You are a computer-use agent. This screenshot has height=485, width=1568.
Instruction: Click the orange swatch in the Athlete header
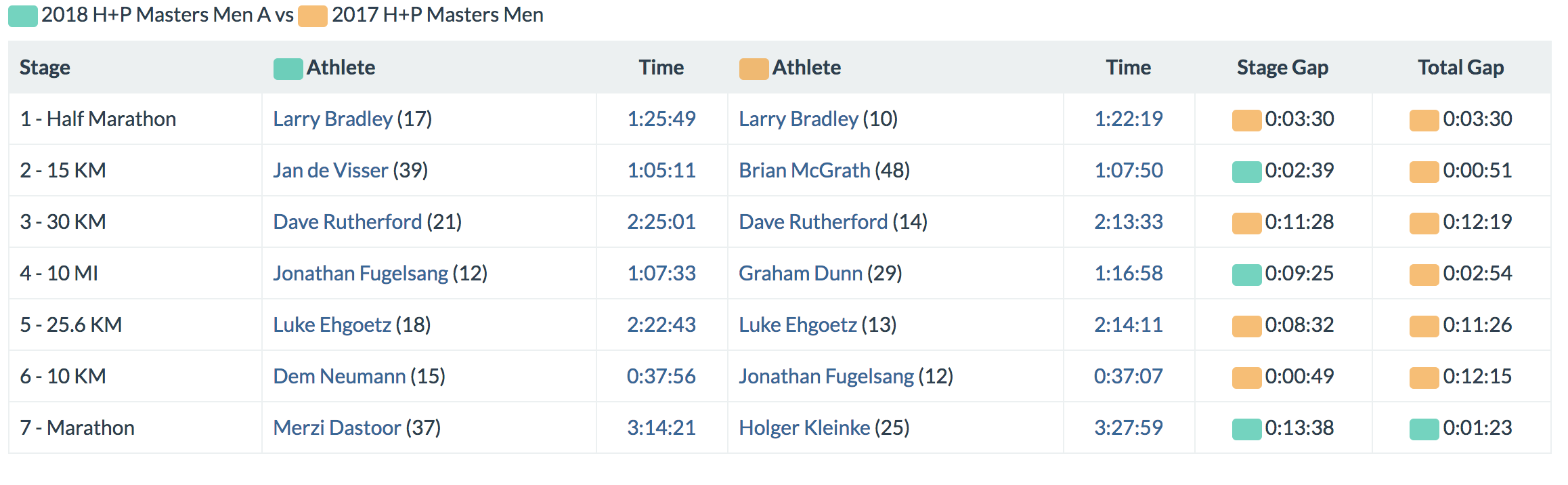754,68
